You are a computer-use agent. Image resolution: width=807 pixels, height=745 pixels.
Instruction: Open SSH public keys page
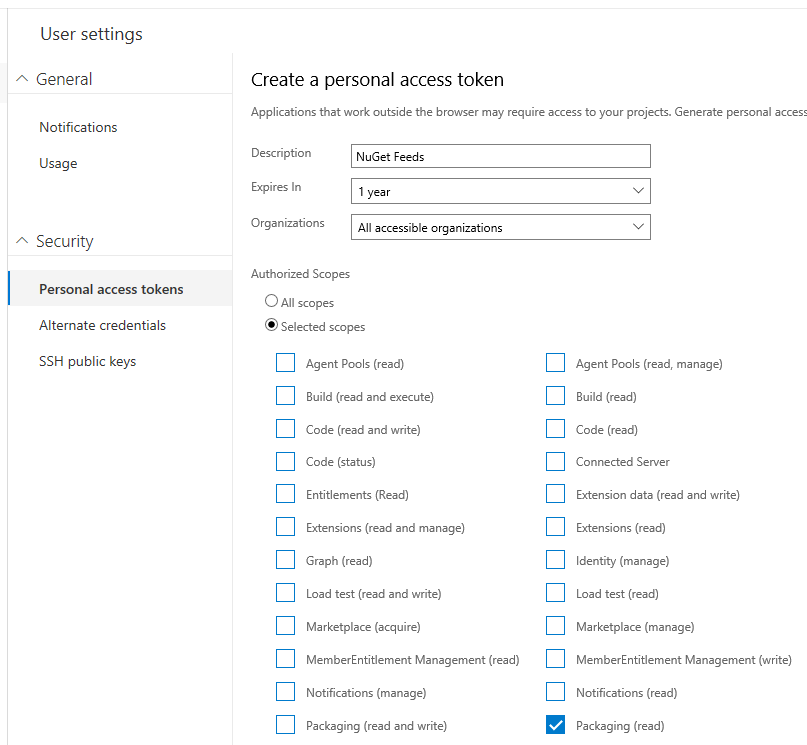coord(87,361)
